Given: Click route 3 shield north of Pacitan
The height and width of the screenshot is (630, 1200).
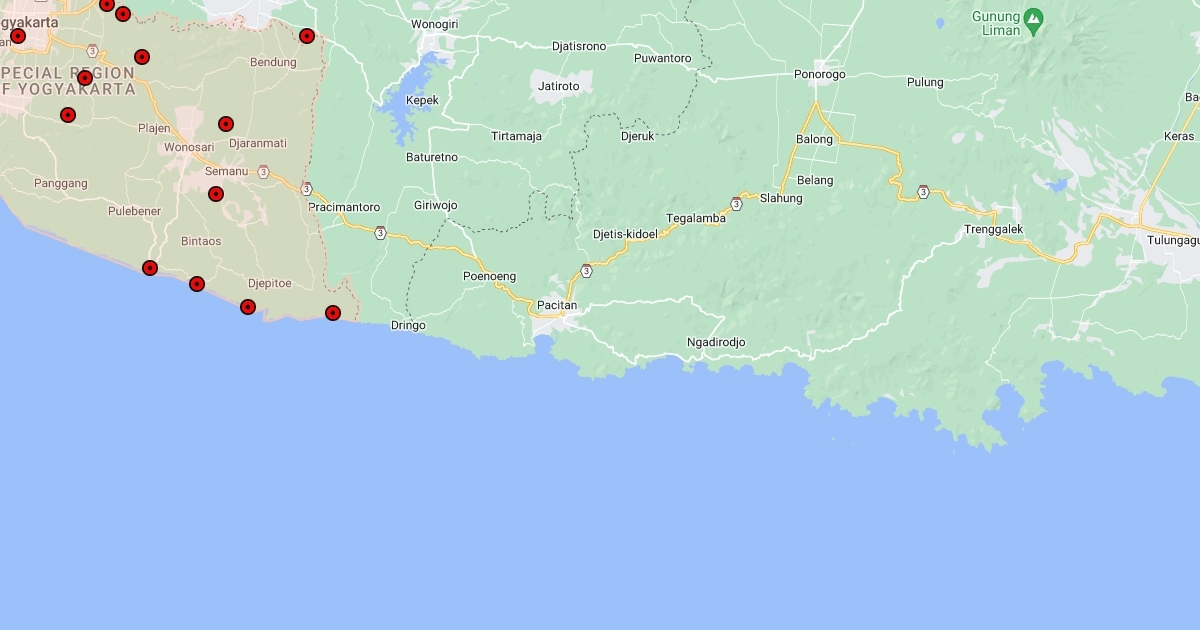Looking at the screenshot, I should (586, 271).
